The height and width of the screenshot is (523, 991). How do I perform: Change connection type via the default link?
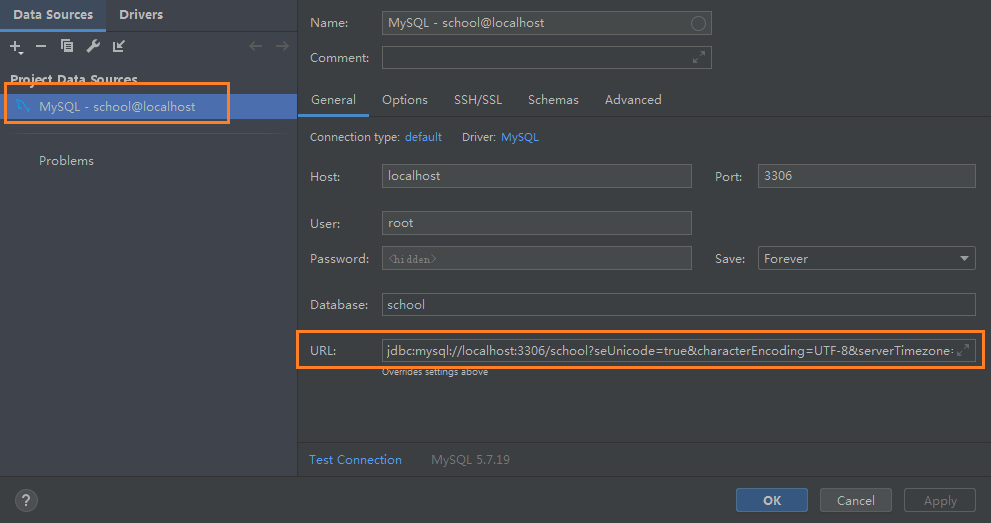tap(423, 137)
